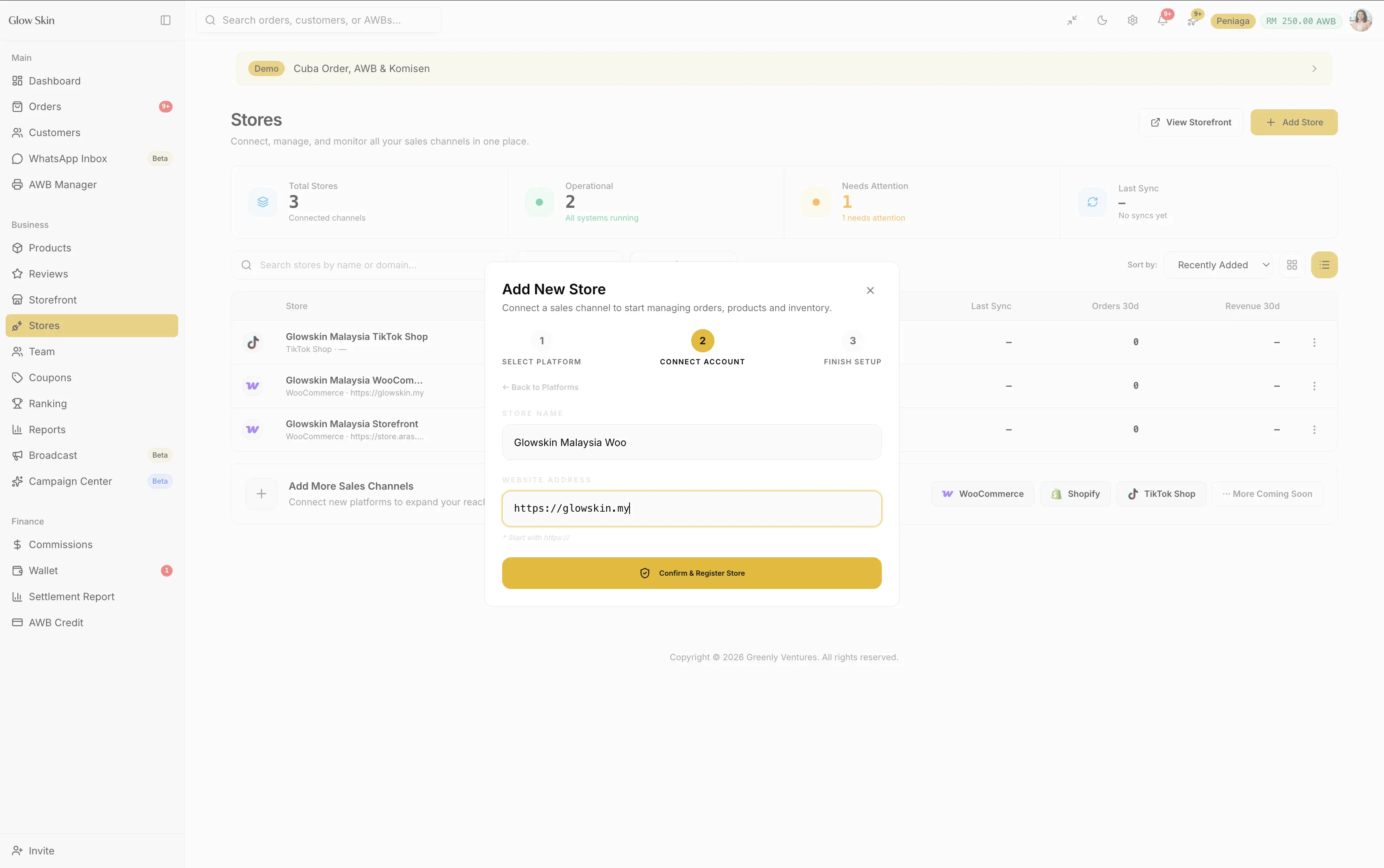Image resolution: width=1384 pixels, height=868 pixels.
Task: Click the top search orders field
Action: point(319,20)
